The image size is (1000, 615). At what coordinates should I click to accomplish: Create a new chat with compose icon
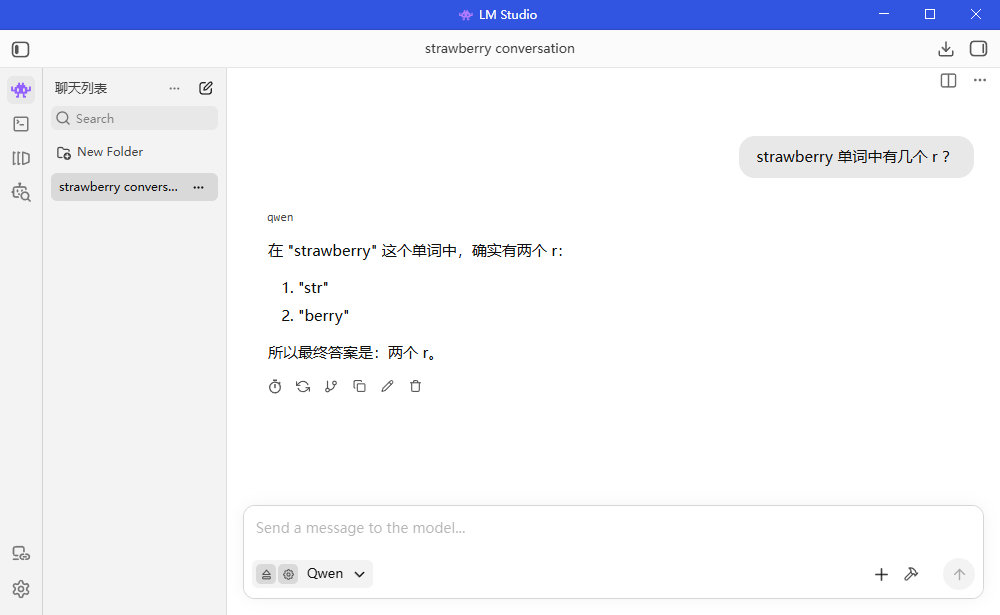(206, 88)
